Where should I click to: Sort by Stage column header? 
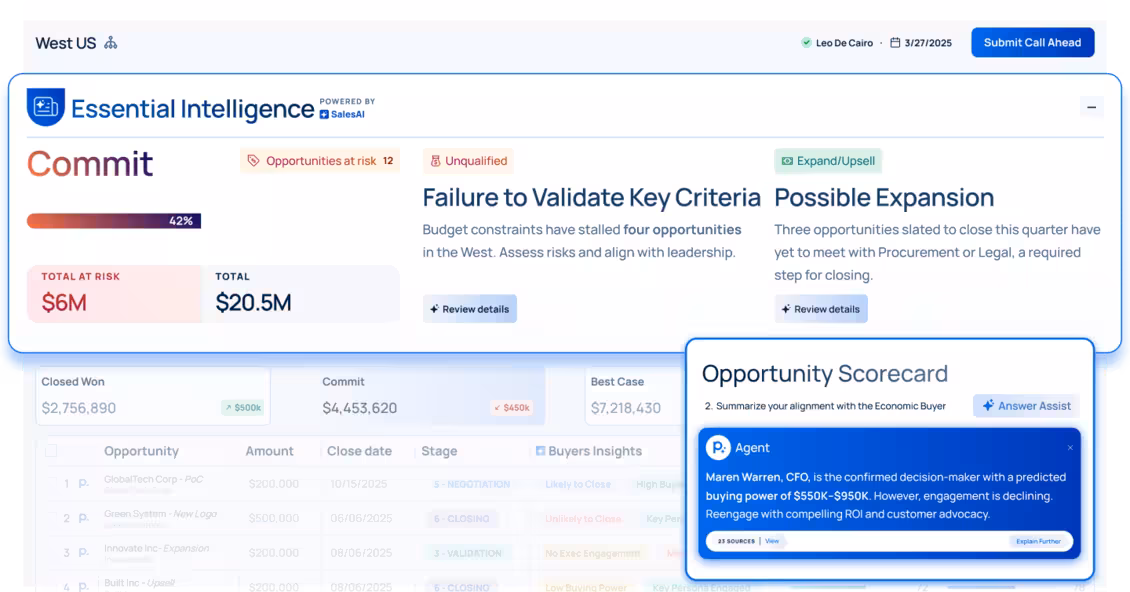[439, 451]
